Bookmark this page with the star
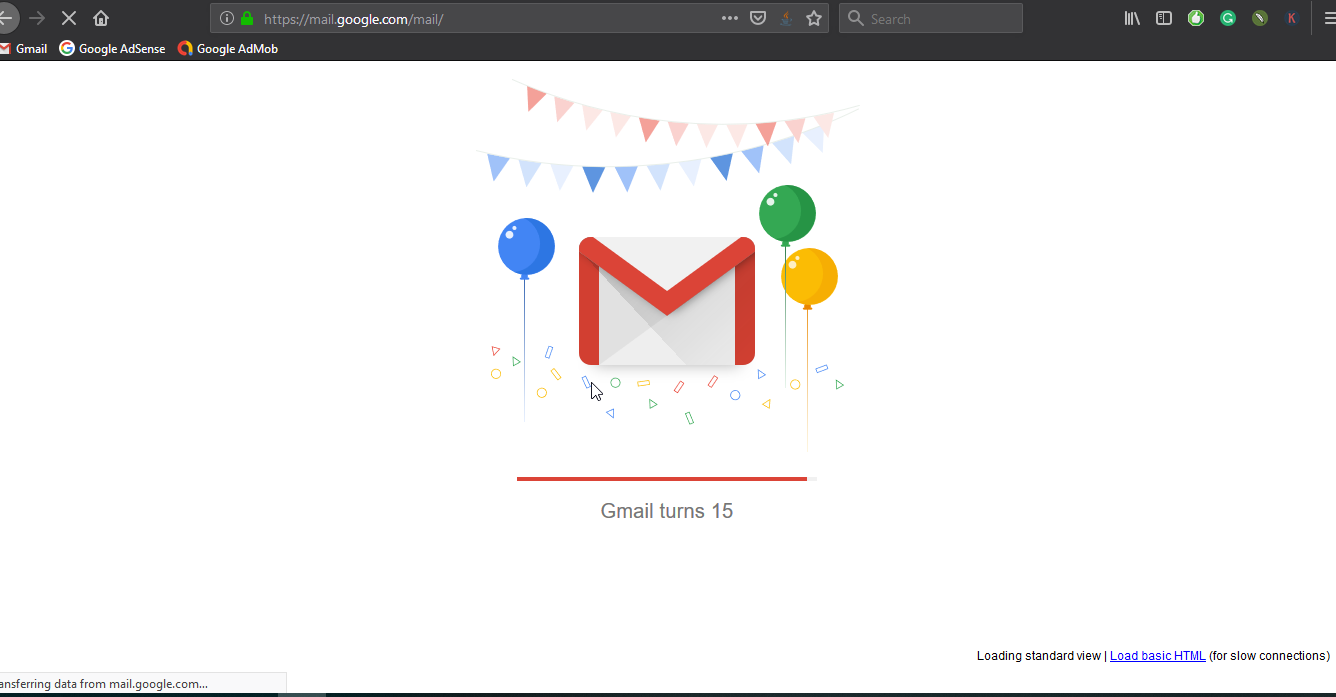 [813, 18]
